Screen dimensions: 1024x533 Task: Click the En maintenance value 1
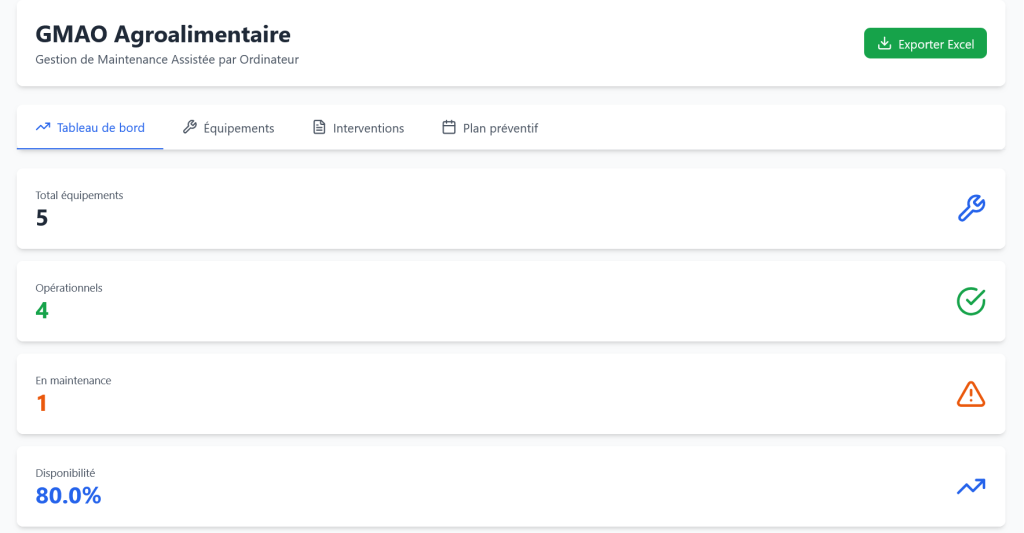tap(42, 403)
